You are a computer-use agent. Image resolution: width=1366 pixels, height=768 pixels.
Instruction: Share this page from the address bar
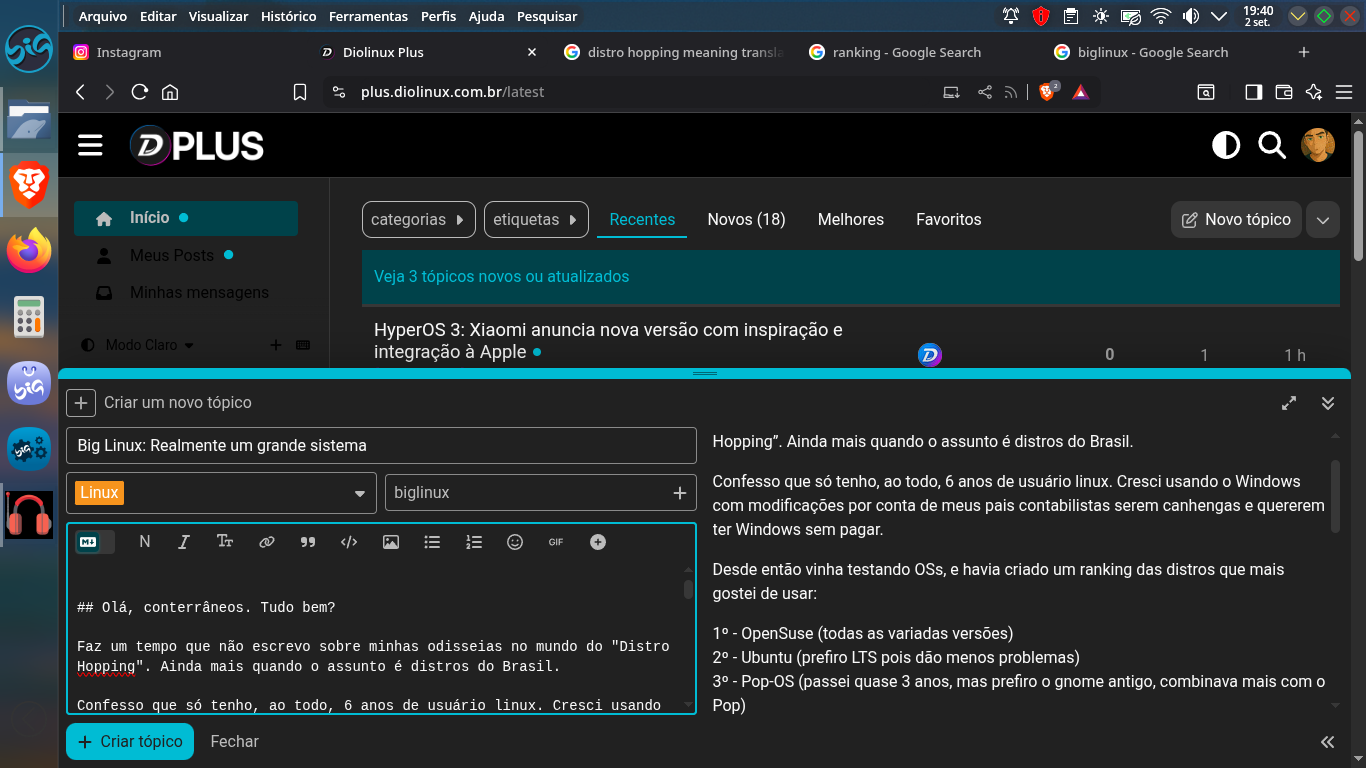tap(985, 92)
